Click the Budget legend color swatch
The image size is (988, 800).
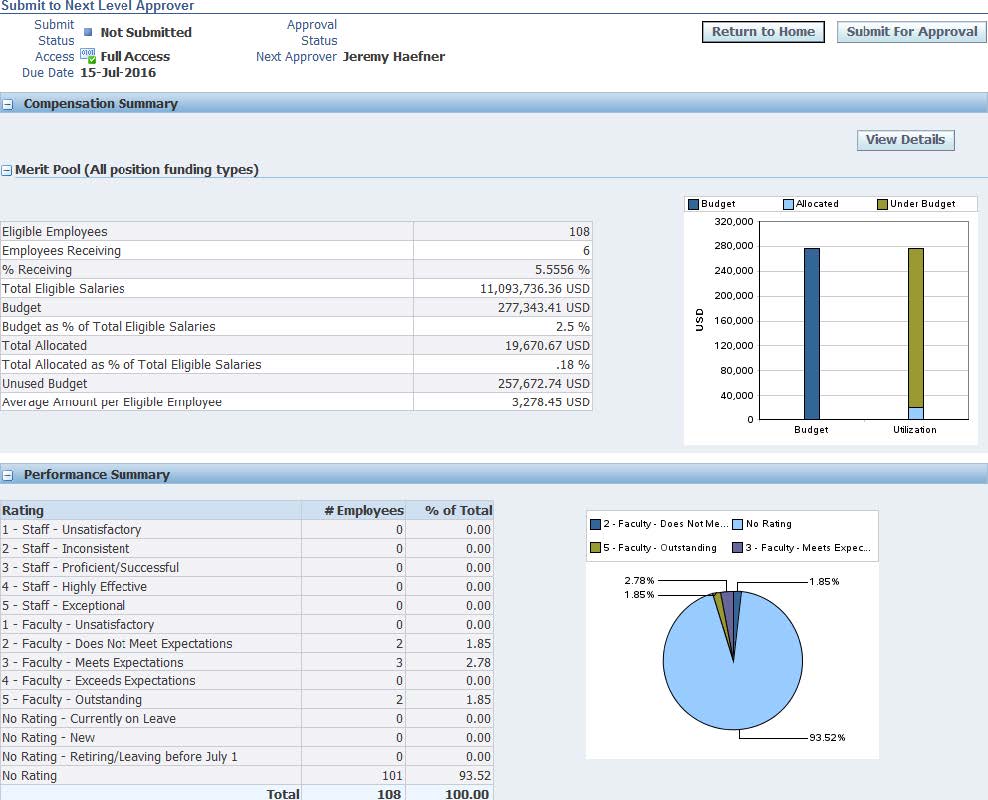(694, 204)
